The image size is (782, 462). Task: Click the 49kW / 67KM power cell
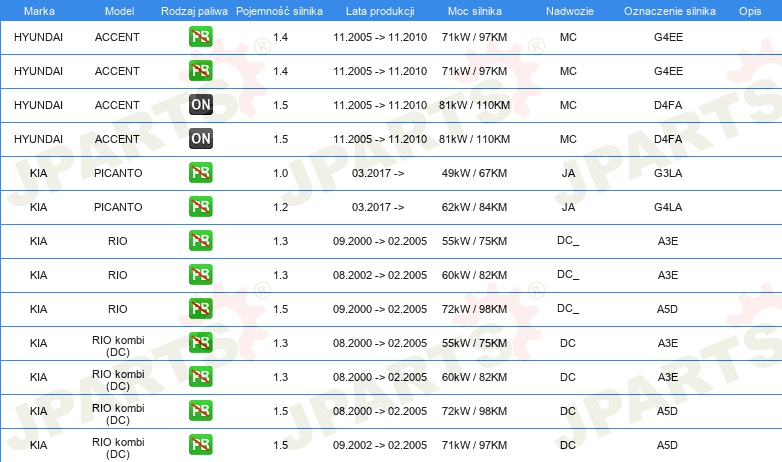(x=474, y=173)
